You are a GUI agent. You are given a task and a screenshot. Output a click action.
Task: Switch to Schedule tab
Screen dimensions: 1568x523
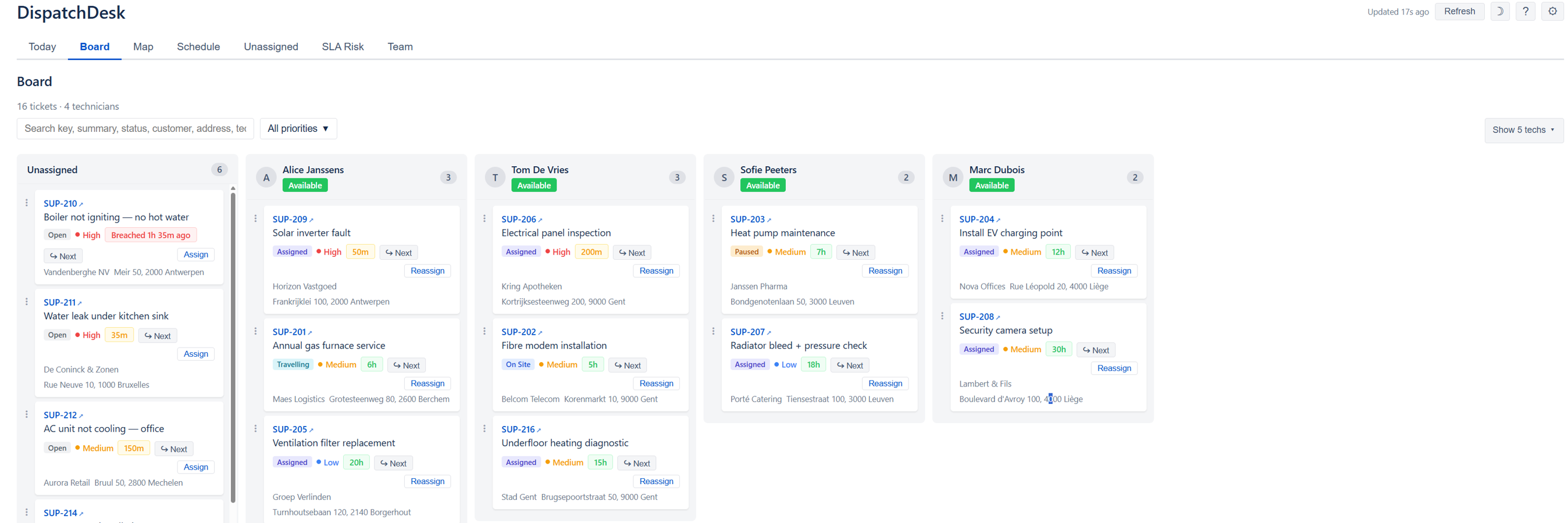198,47
